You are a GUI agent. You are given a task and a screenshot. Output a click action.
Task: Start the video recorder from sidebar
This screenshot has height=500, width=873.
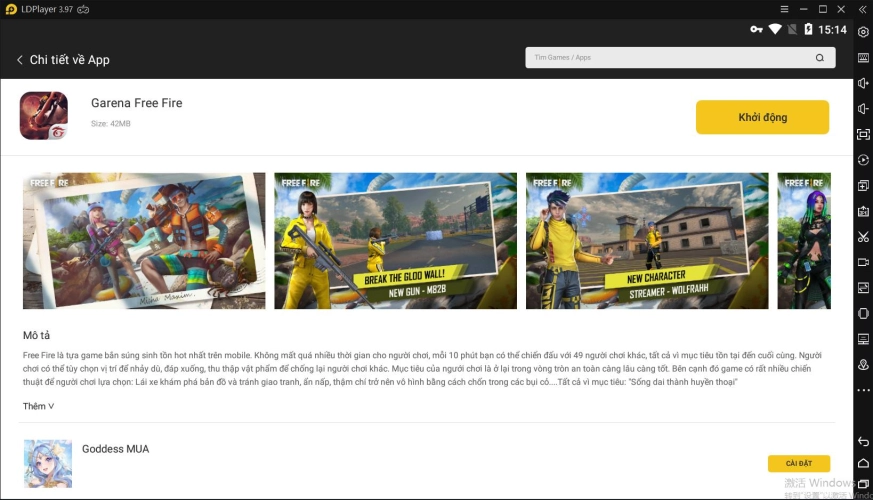863,262
